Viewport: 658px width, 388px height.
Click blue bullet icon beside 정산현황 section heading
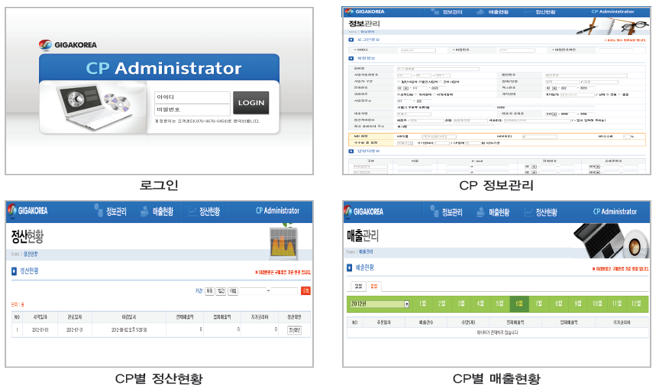pyautogui.click(x=14, y=271)
